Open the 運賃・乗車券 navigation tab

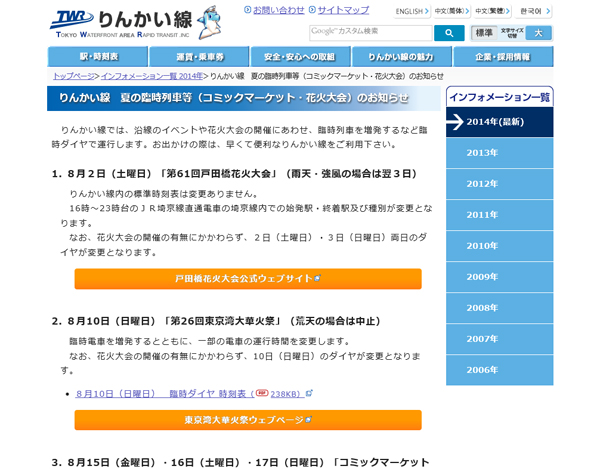coord(200,57)
